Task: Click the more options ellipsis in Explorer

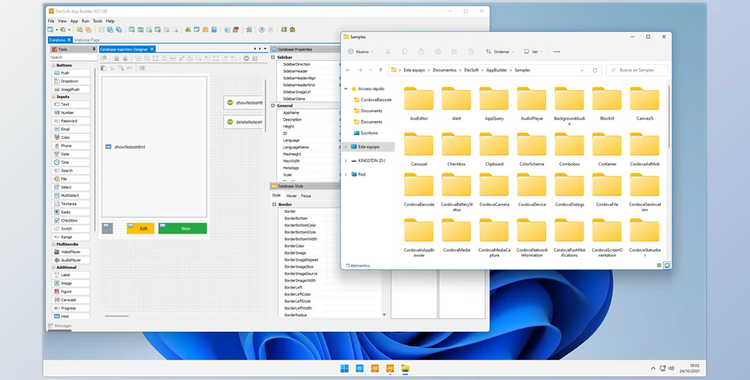Action: pos(557,52)
